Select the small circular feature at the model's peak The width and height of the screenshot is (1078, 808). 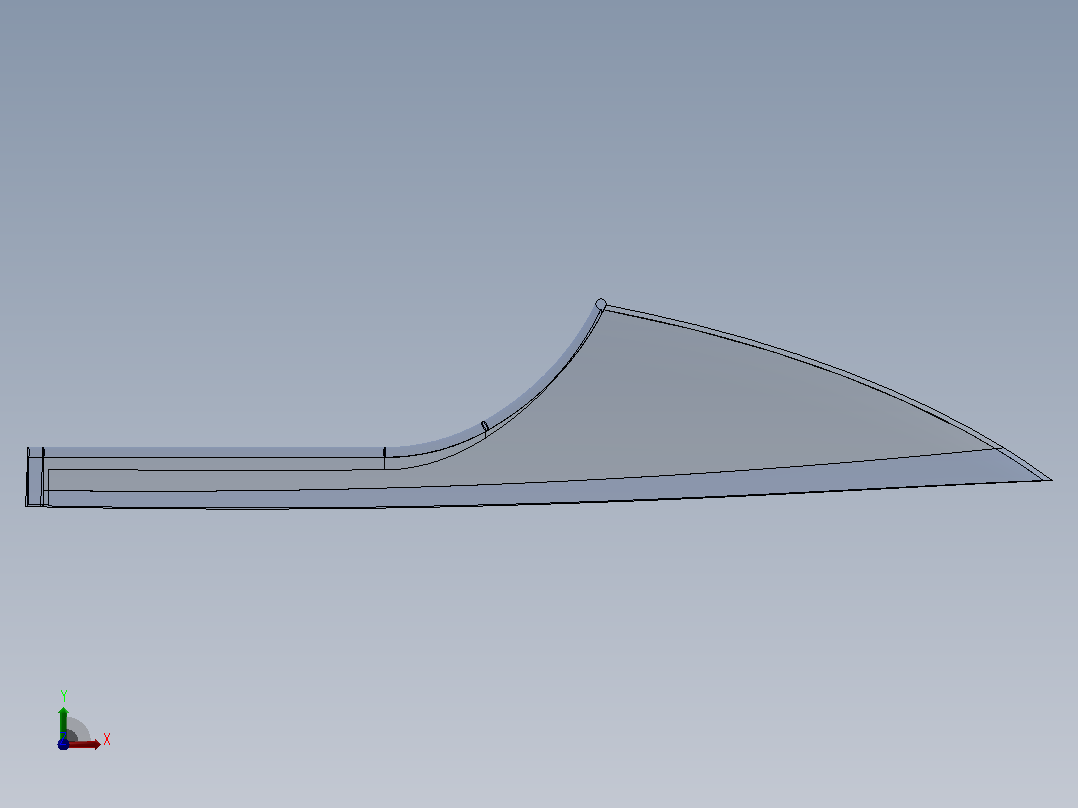click(601, 304)
